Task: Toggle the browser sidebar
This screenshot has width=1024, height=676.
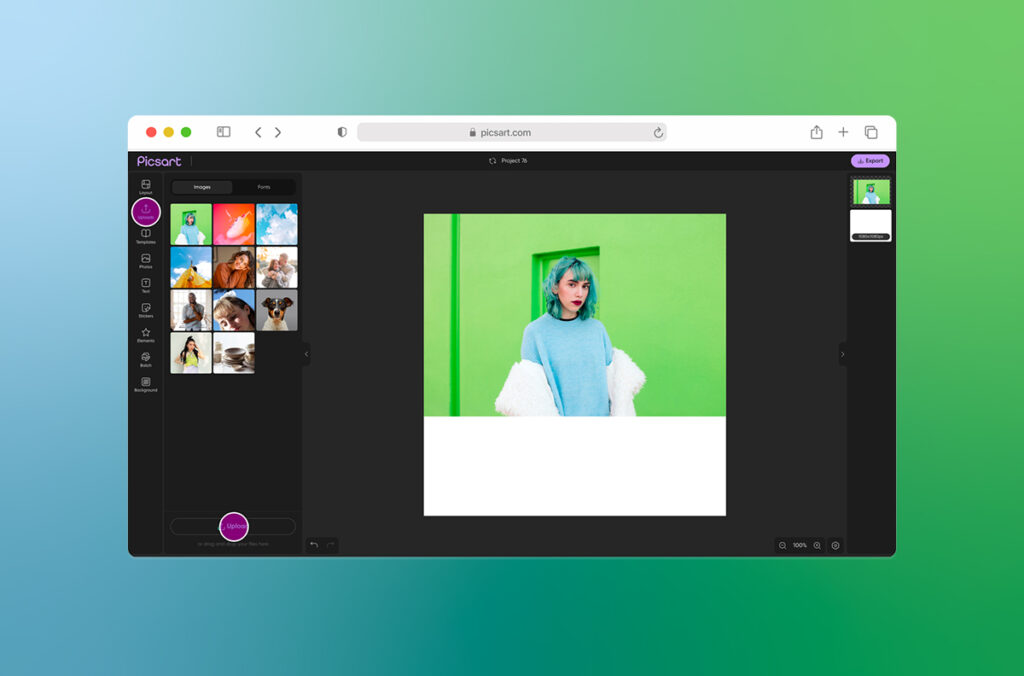Action: tap(224, 132)
